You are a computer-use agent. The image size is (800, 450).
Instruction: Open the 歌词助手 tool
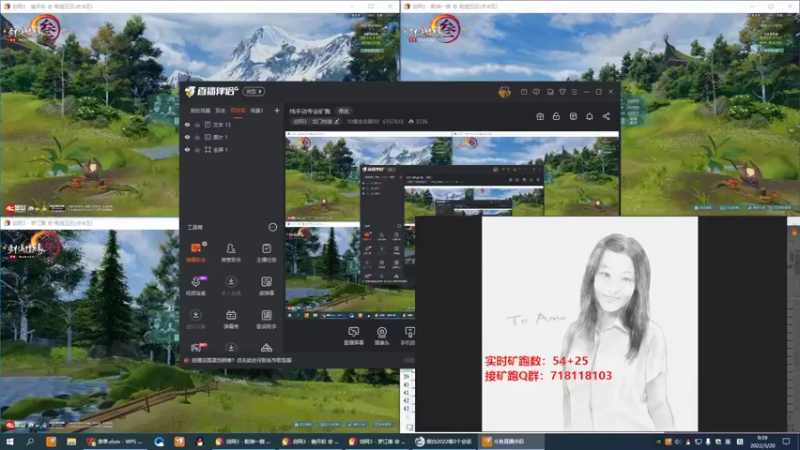[x=266, y=319]
